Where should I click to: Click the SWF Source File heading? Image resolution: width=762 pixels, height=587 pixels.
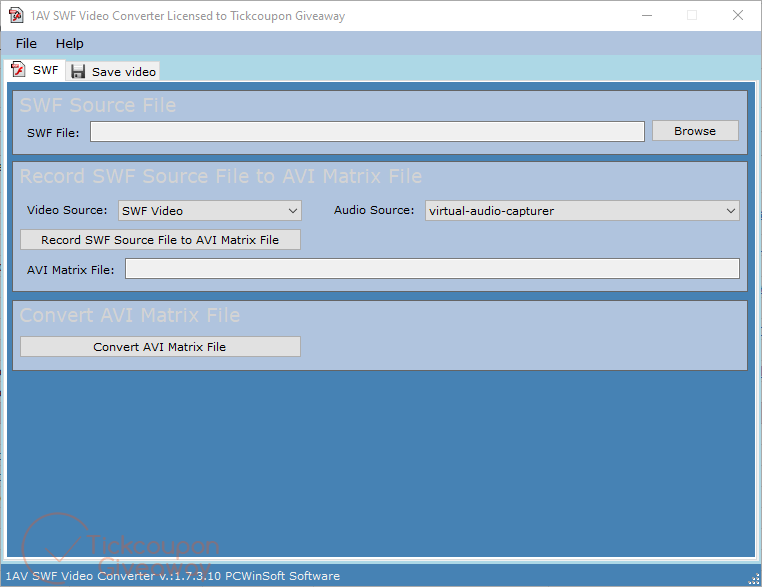(98, 105)
